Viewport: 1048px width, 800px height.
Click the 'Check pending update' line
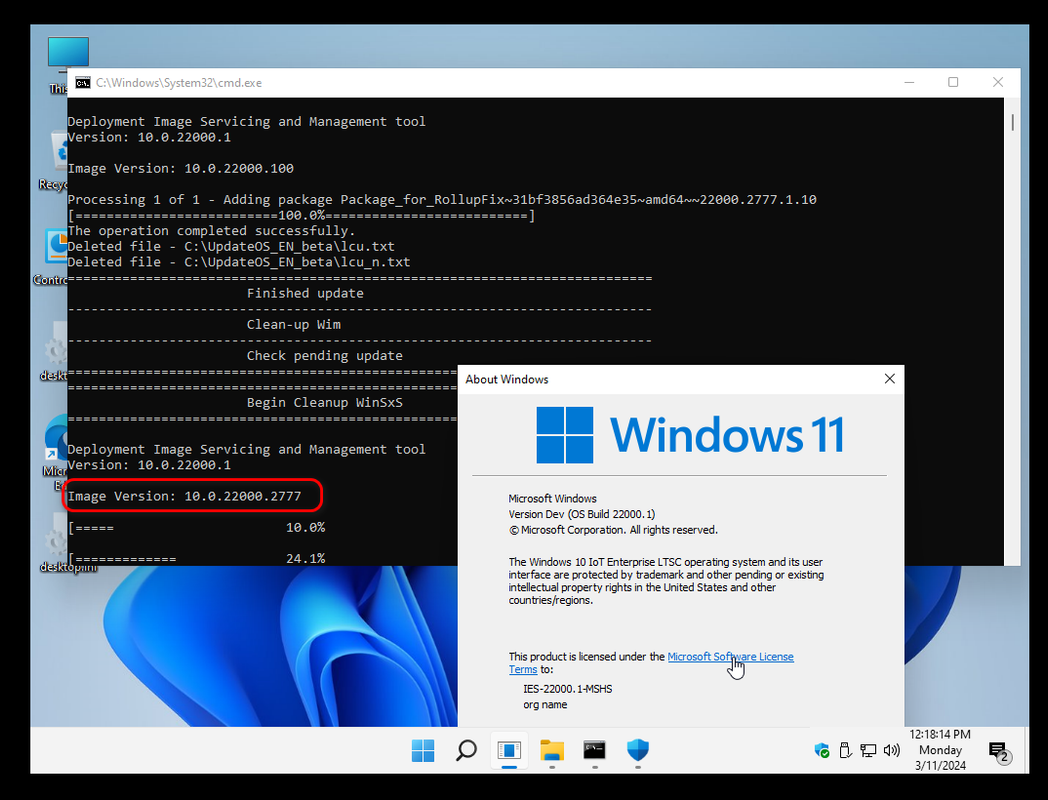325,356
